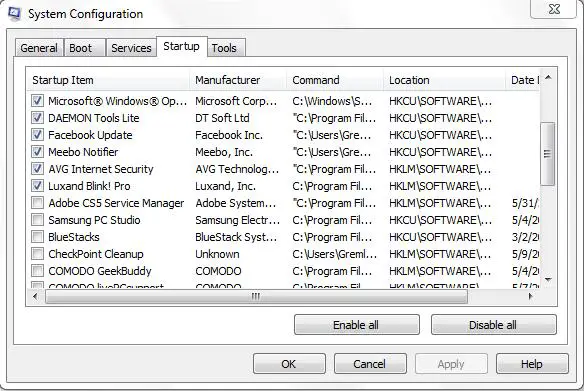Viewport: 584px width, 391px height.
Task: Select the Meebo Notifier item text
Action: click(83, 152)
